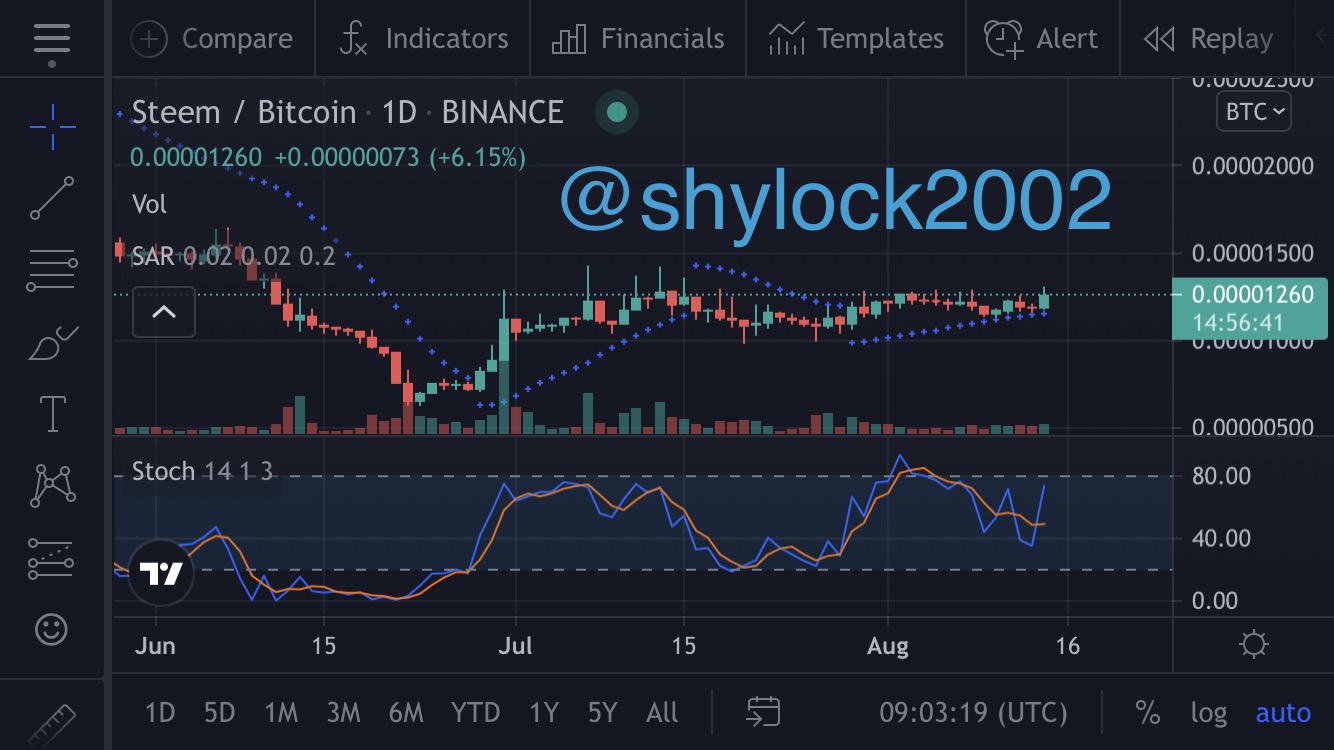Click the 0.00002000 price axis label
Image resolution: width=1334 pixels, height=750 pixels.
click(1253, 165)
